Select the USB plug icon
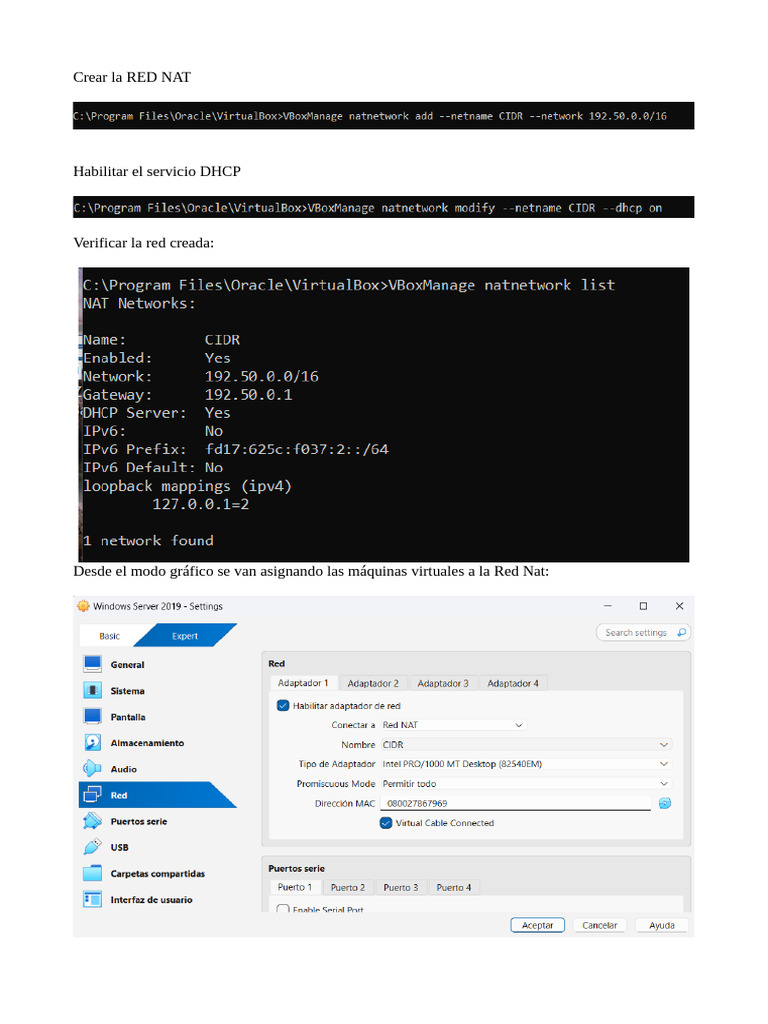768x1024 pixels. 93,847
